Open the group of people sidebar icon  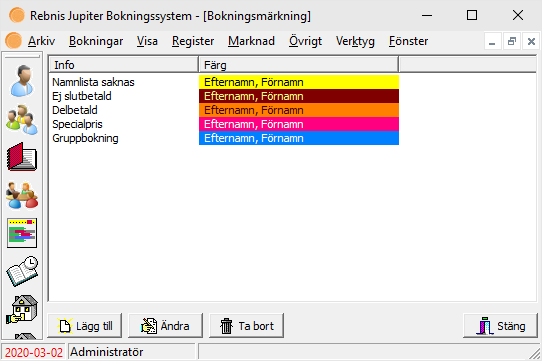[22, 120]
